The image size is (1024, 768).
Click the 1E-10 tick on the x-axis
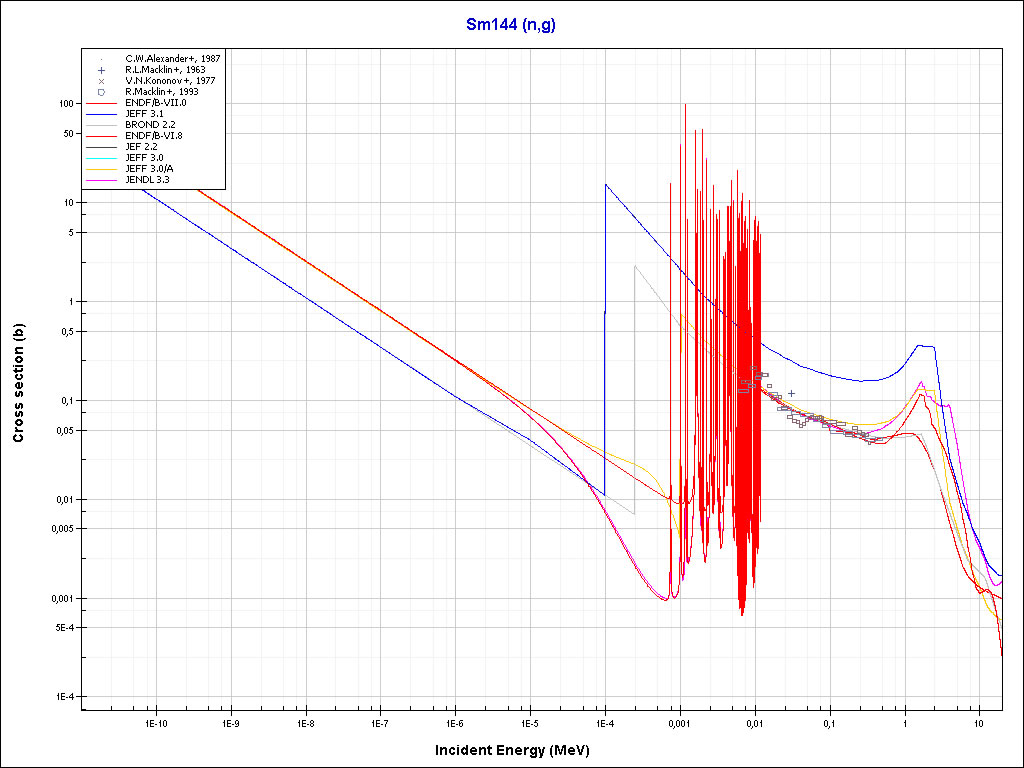(155, 722)
